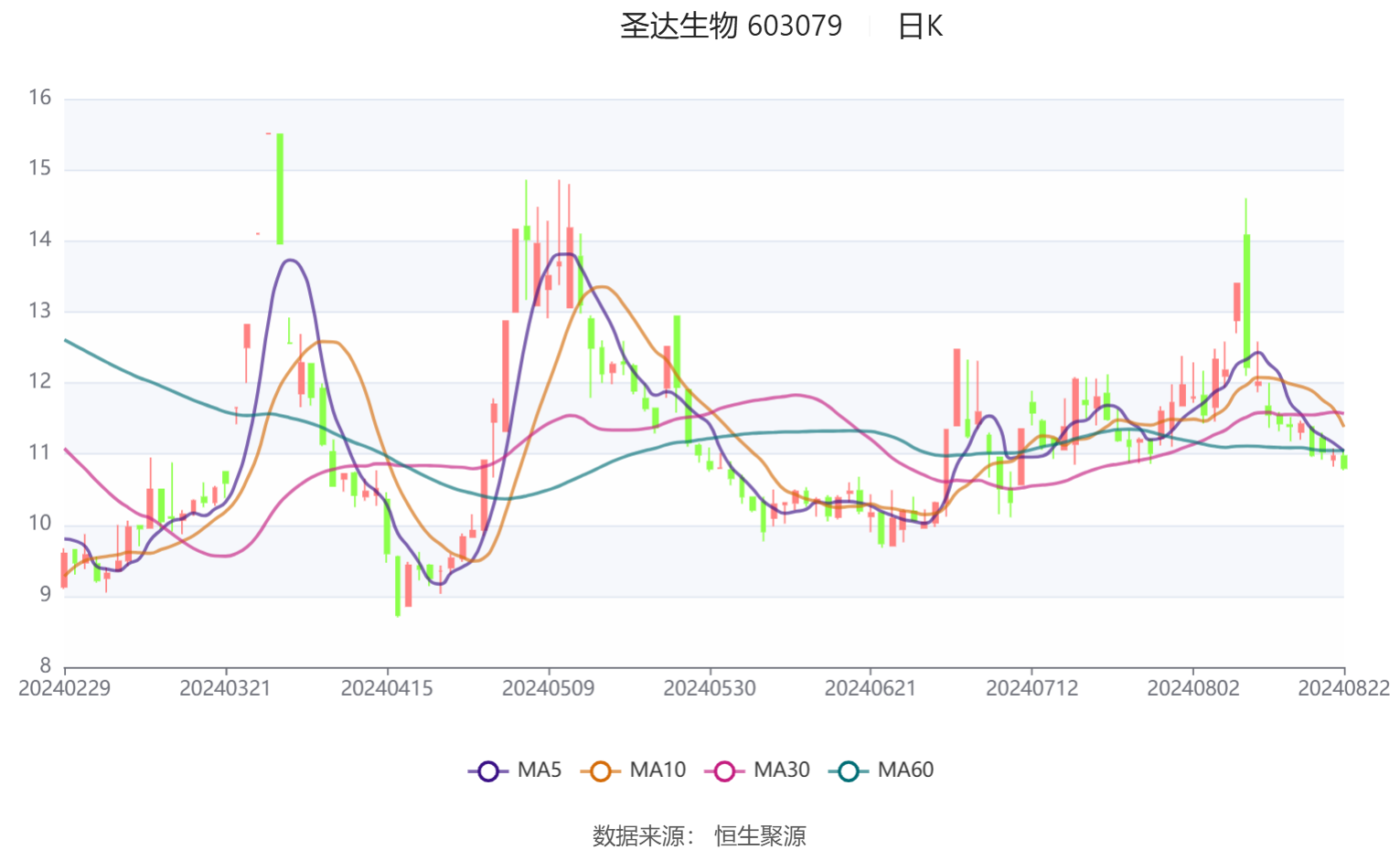
Task: Click the y-axis value 14
Action: click(x=39, y=239)
